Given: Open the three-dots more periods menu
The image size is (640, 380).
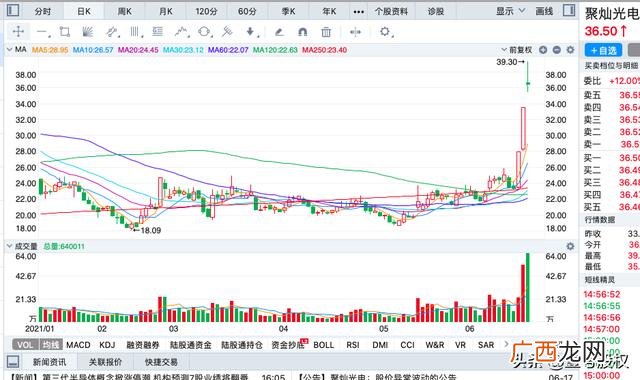Looking at the screenshot, I should pos(358,11).
